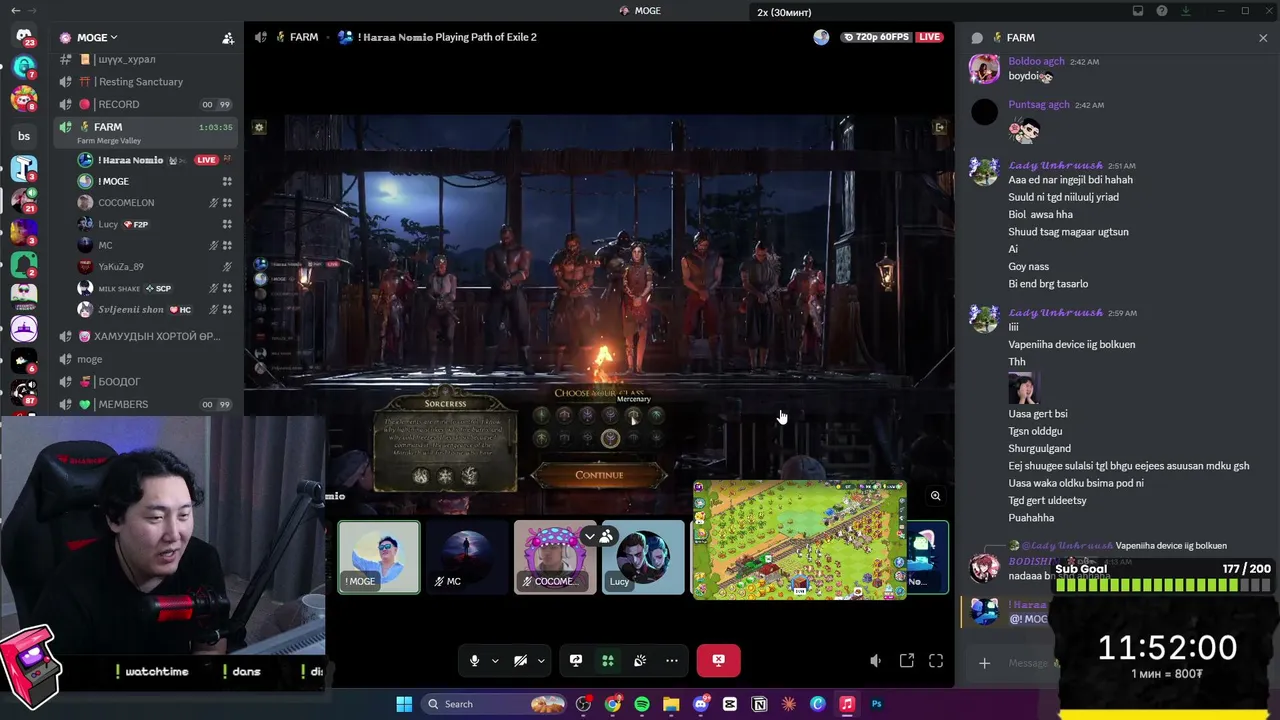Click Continue button in game stream
Image resolution: width=1280 pixels, height=720 pixels.
(x=599, y=475)
